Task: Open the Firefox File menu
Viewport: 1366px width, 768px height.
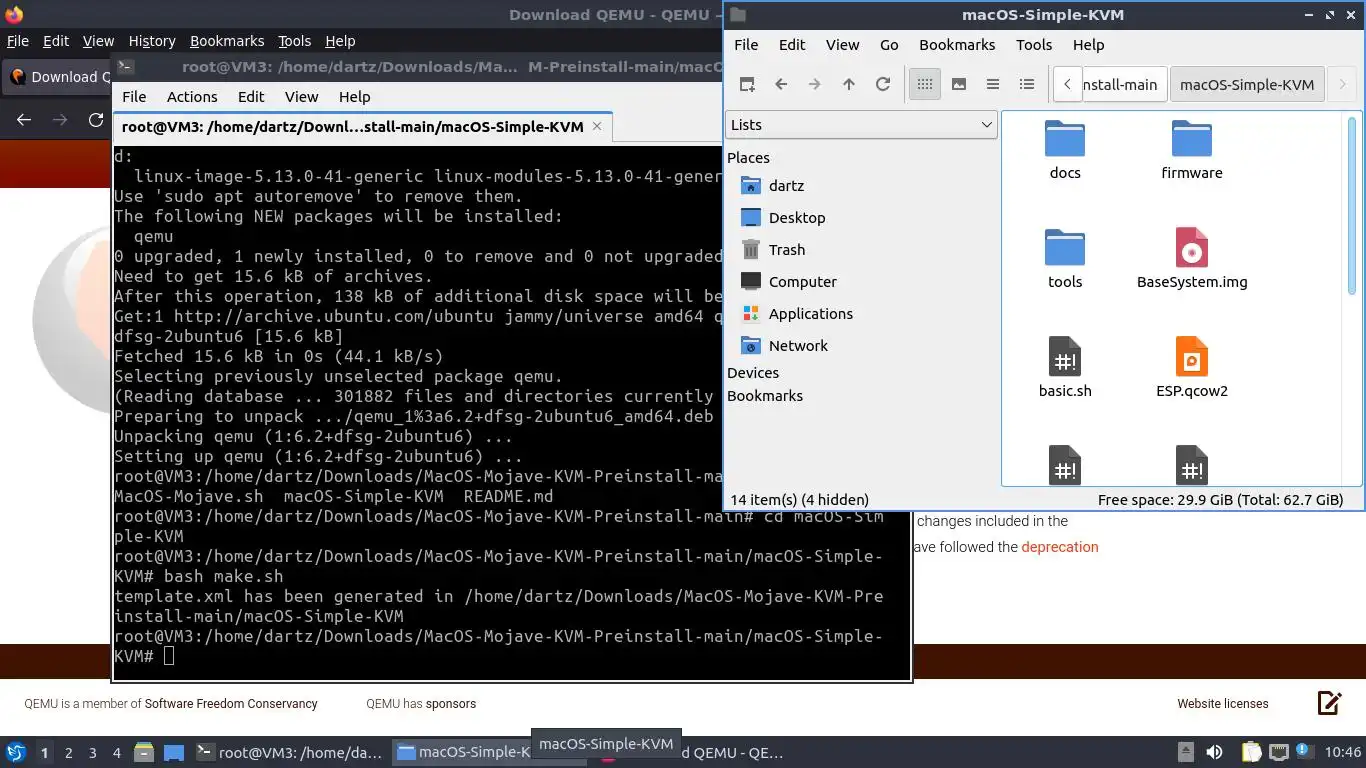Action: [x=18, y=41]
